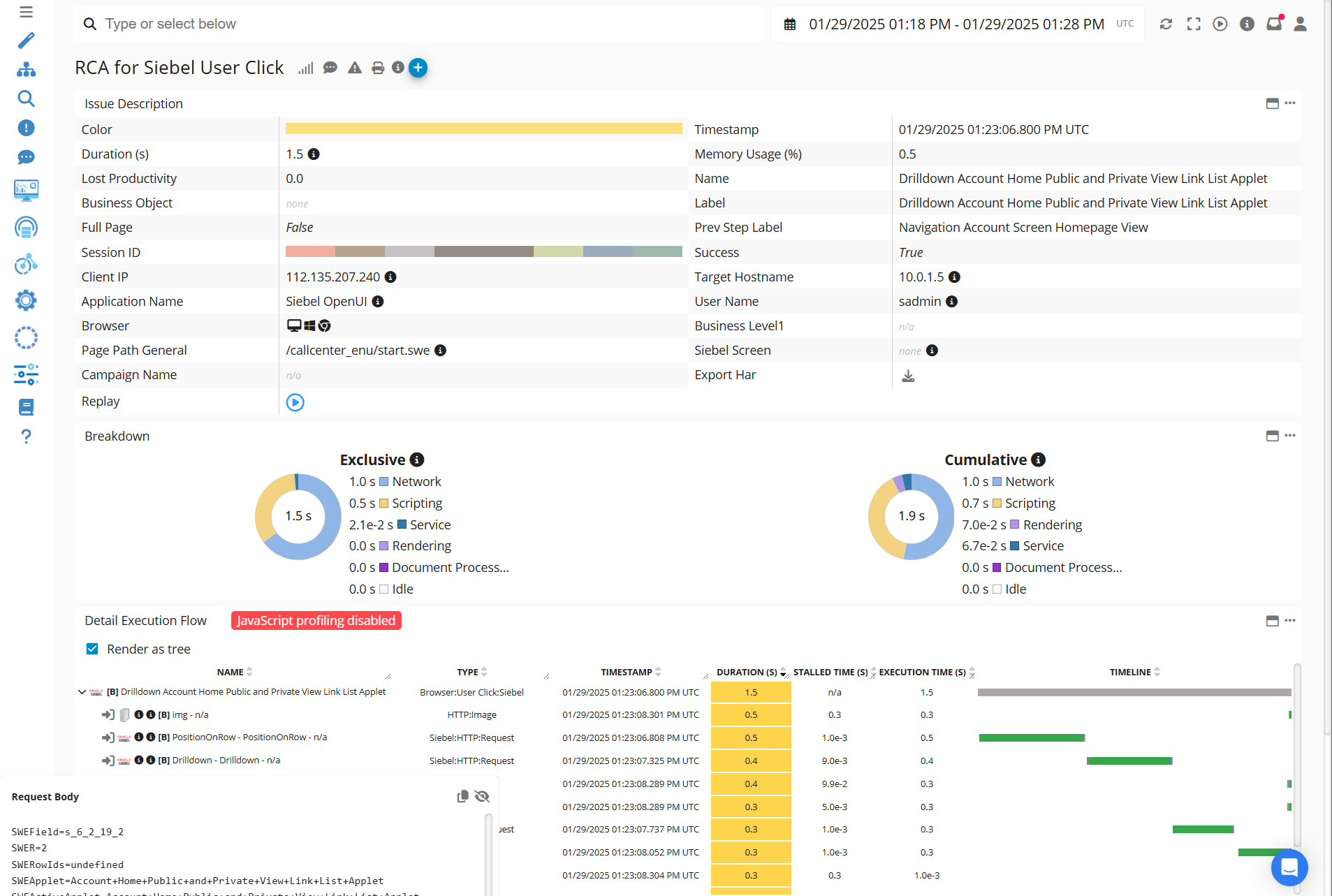Click the Cumulative Scripting legend swatch

point(997,504)
